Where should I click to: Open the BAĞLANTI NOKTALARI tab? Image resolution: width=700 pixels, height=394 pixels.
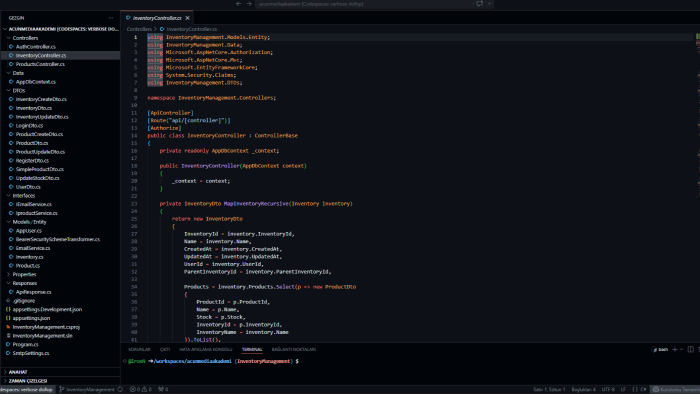(294, 349)
